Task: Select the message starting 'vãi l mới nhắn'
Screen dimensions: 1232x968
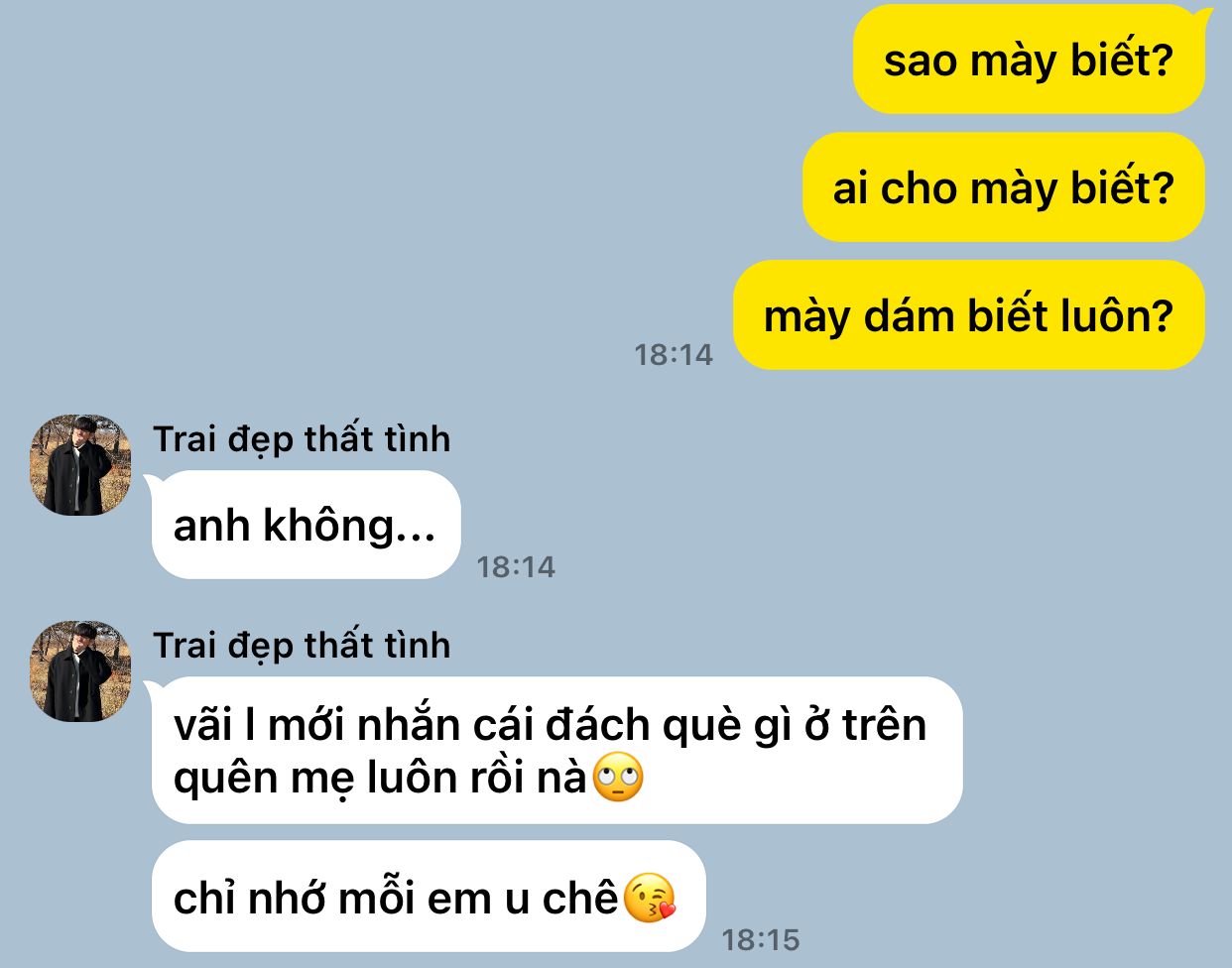Action: (x=556, y=750)
